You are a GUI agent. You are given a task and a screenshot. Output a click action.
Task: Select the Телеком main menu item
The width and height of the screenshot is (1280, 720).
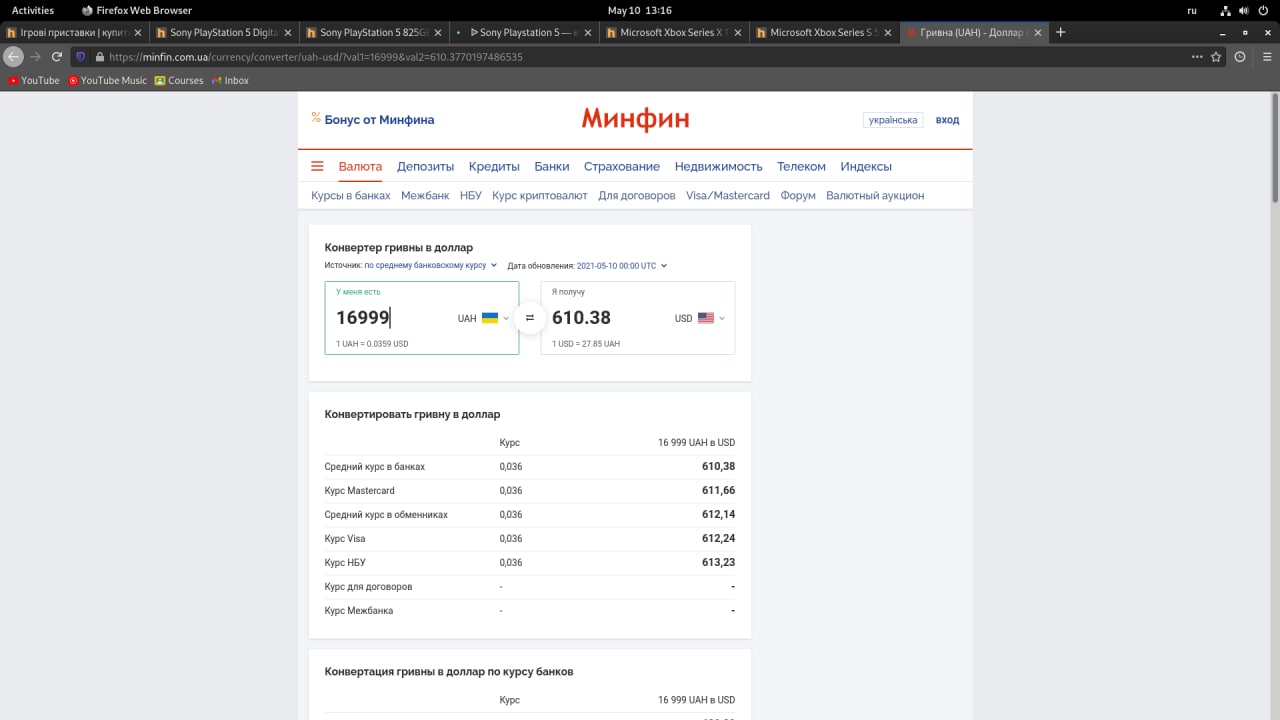801,166
